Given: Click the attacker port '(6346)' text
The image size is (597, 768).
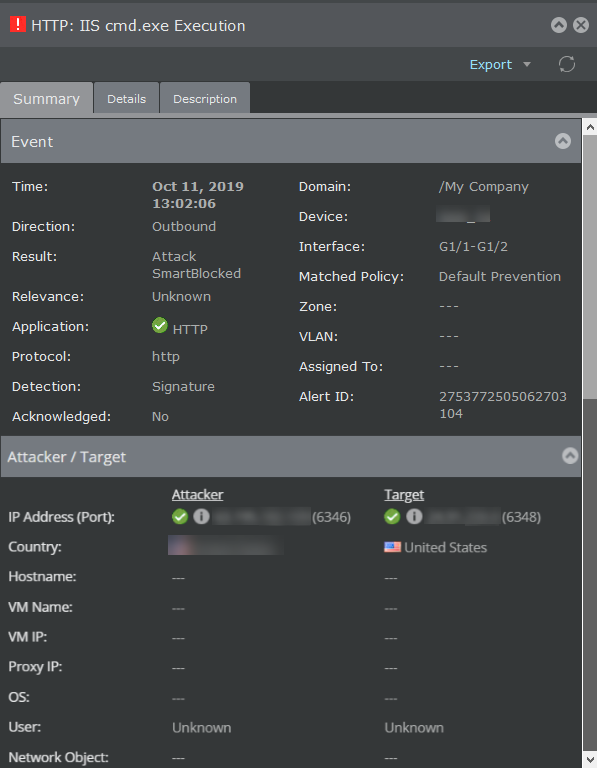Looking at the screenshot, I should point(332,517).
